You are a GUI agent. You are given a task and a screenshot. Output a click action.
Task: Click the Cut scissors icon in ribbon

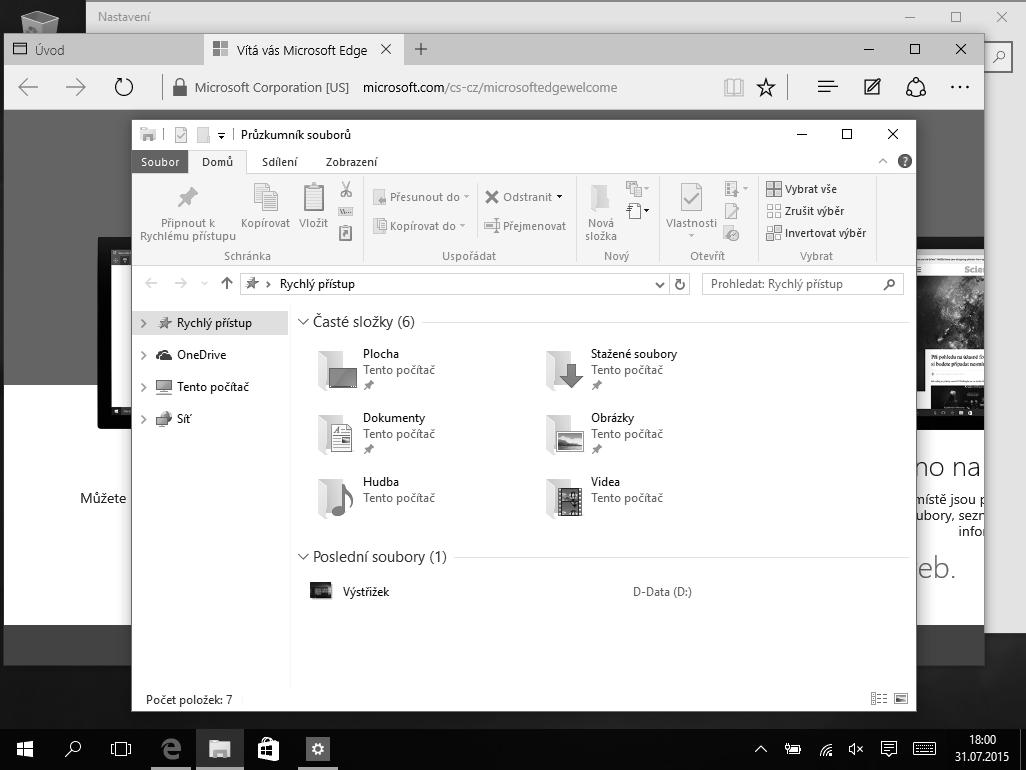click(x=346, y=189)
